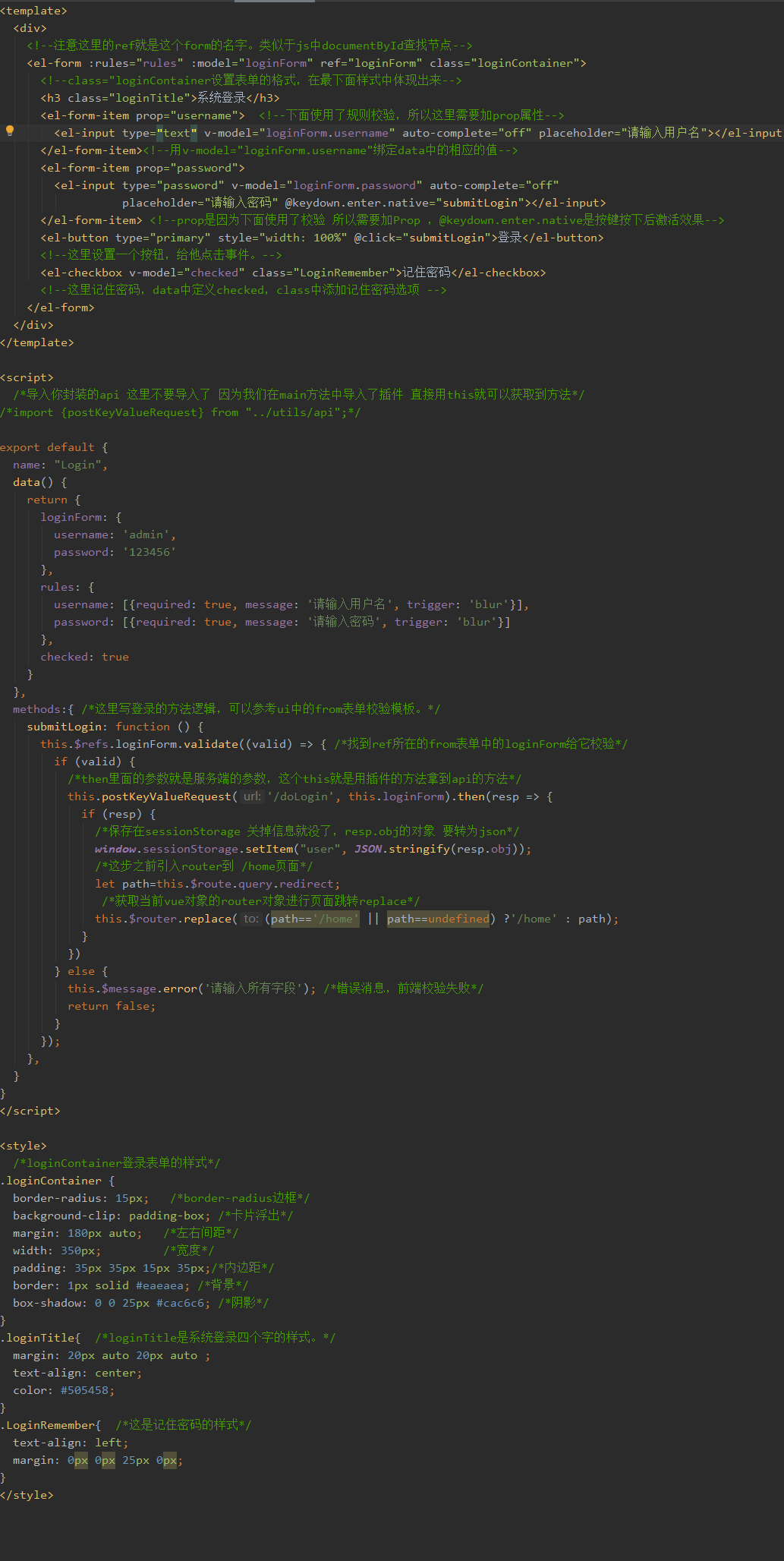Click the #cac6c6 shadow color value
Viewport: 784px width, 1561px height.
point(180,1303)
